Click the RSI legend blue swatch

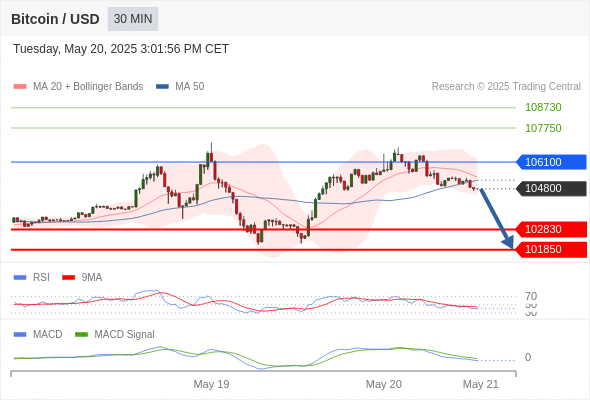(x=20, y=278)
